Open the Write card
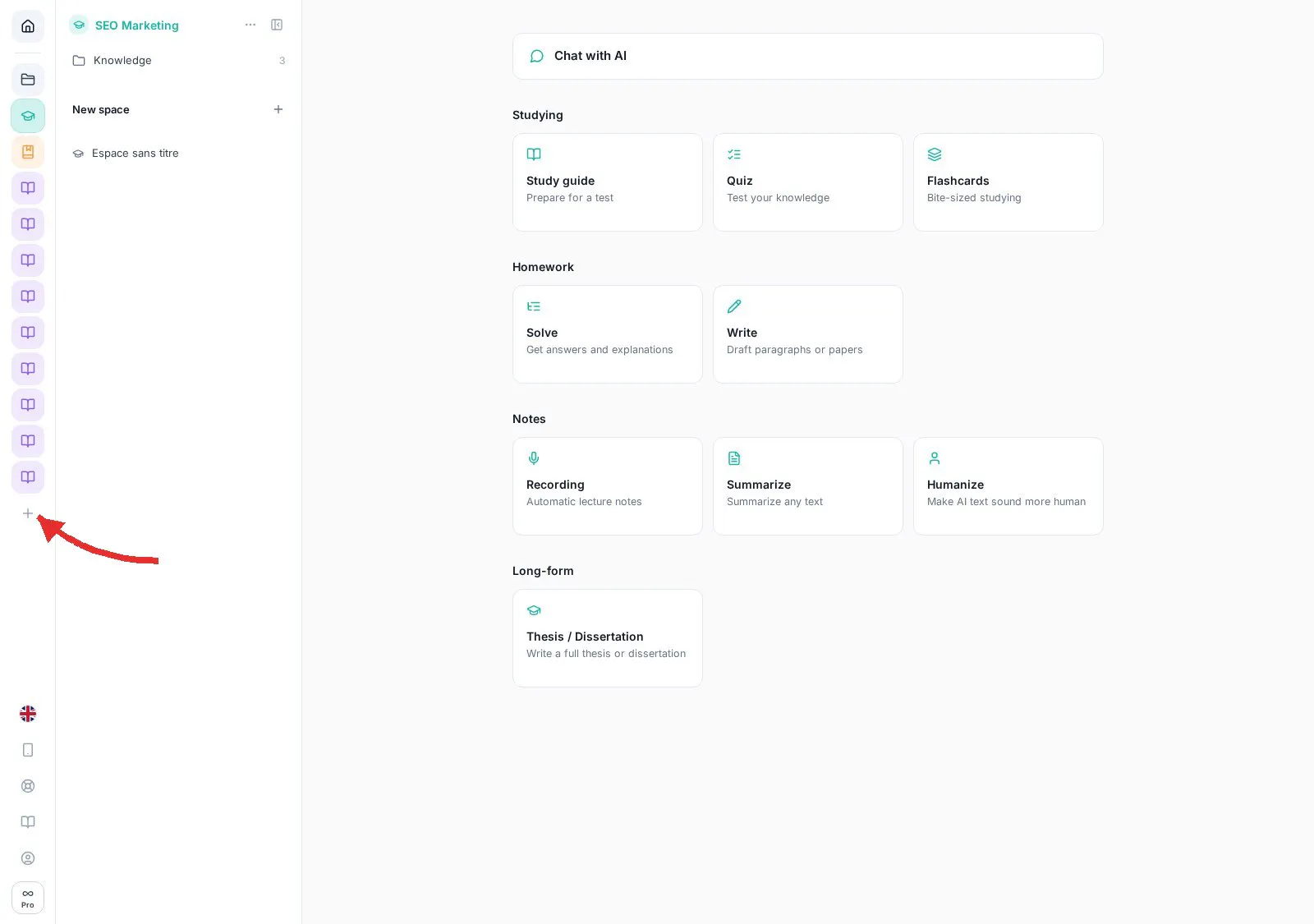The width and height of the screenshot is (1314, 924). tap(808, 334)
